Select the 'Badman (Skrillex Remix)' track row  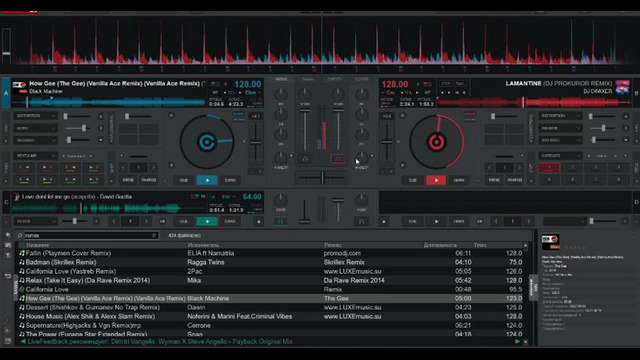click(x=270, y=262)
